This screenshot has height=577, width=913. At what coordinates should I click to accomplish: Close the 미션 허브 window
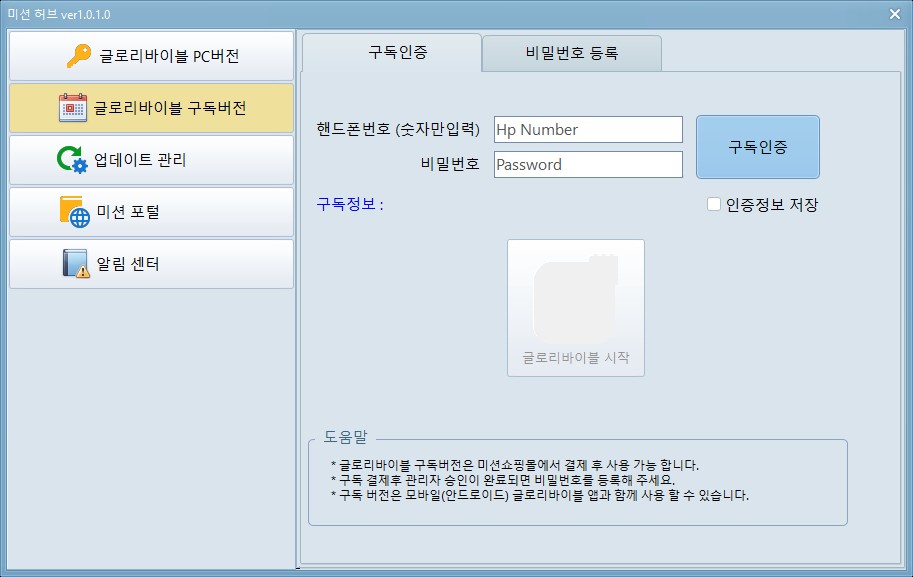click(895, 14)
